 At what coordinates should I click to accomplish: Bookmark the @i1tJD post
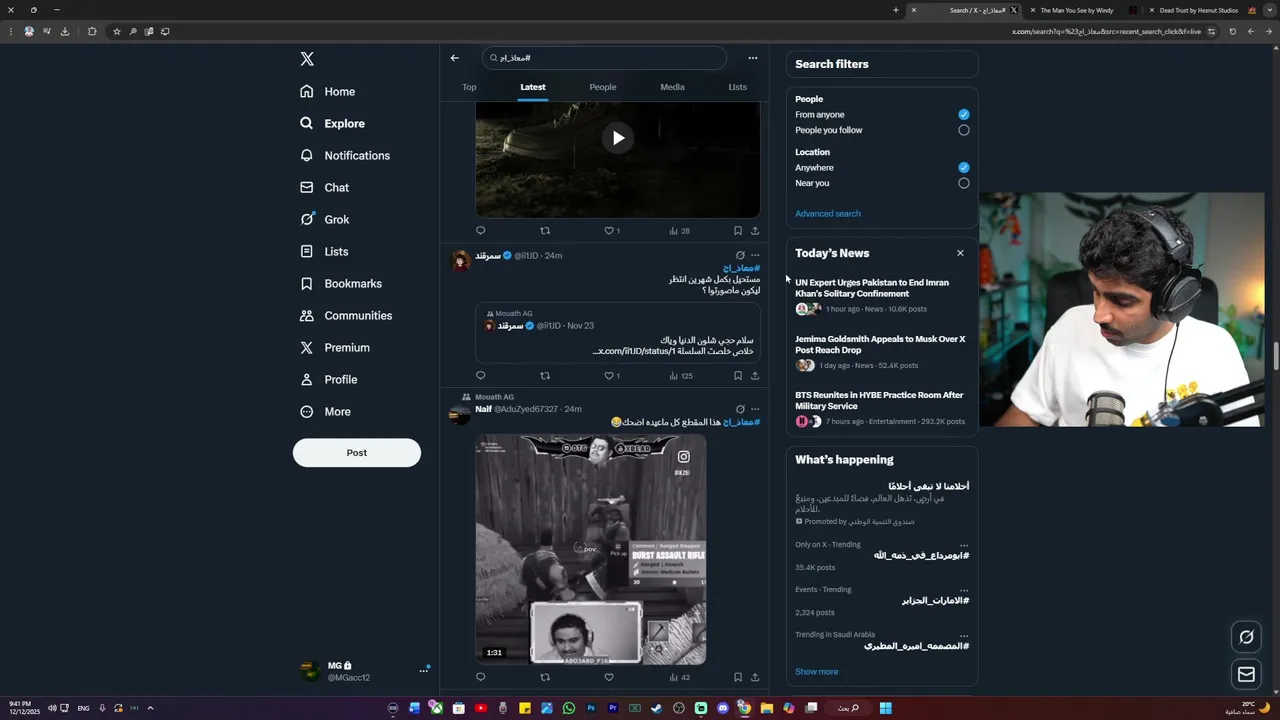pyautogui.click(x=738, y=376)
